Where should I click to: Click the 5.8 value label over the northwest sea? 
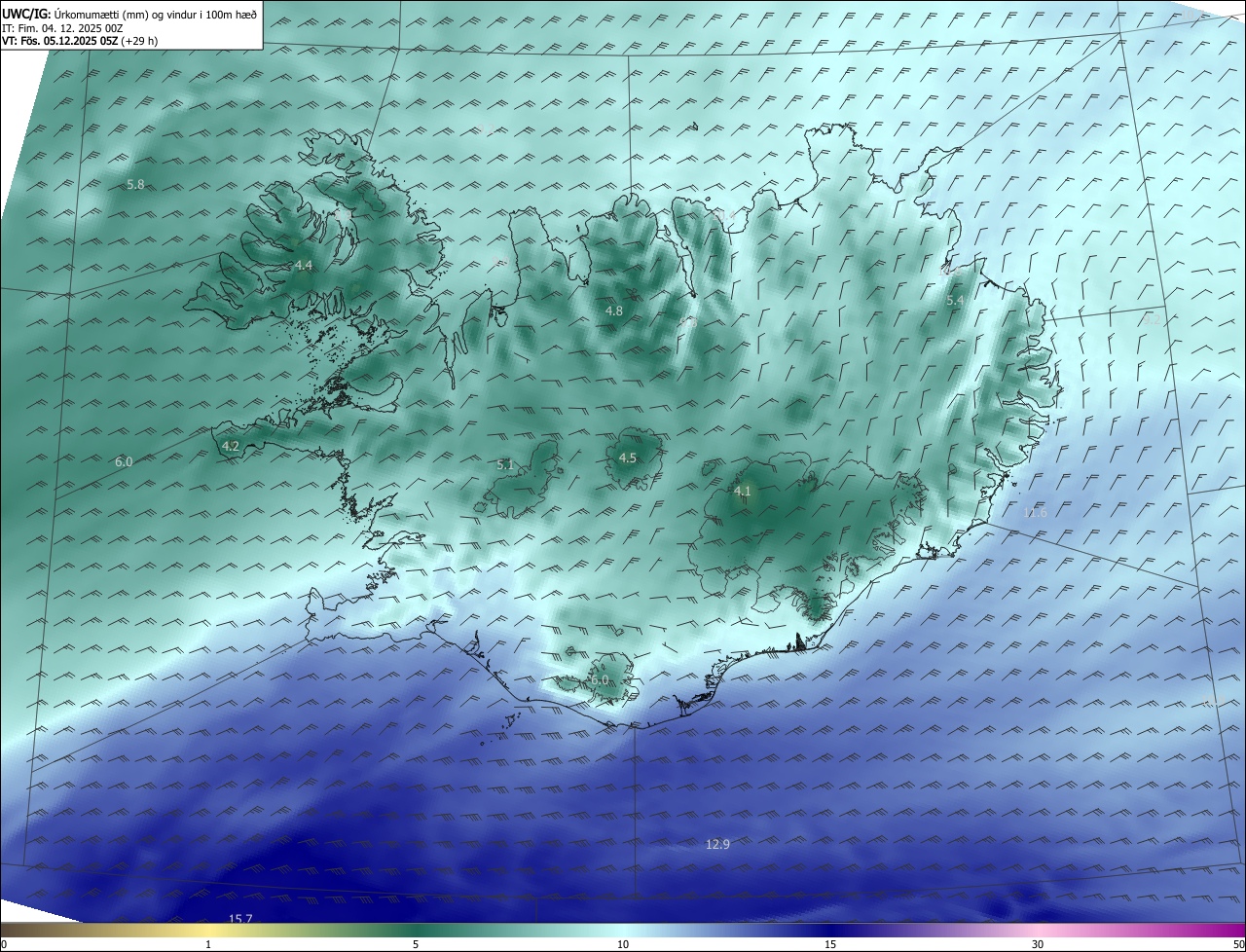136,184
